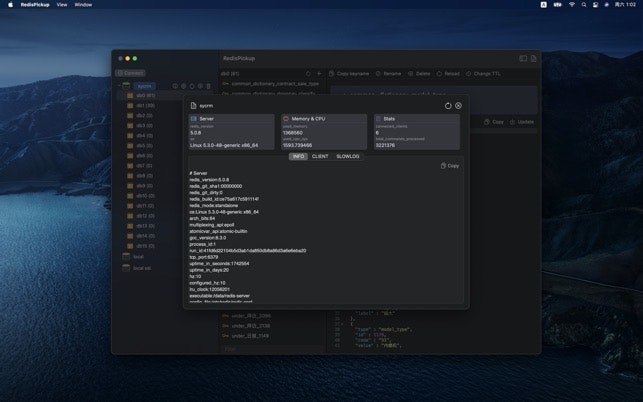Open db3 database in sidebar
The height and width of the screenshot is (402, 643).
(144, 126)
